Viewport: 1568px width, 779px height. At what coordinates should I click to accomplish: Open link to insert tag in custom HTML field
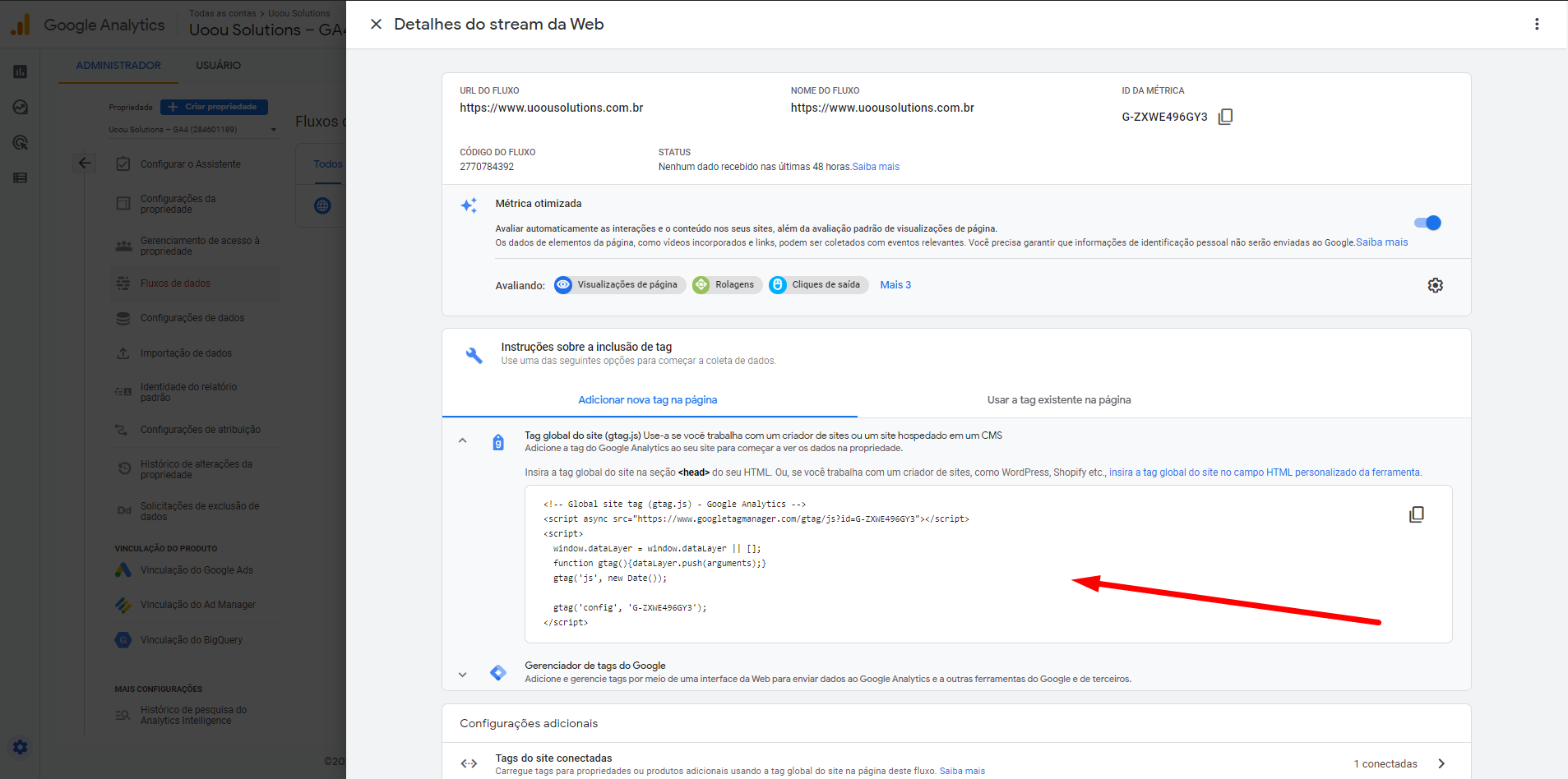1265,472
